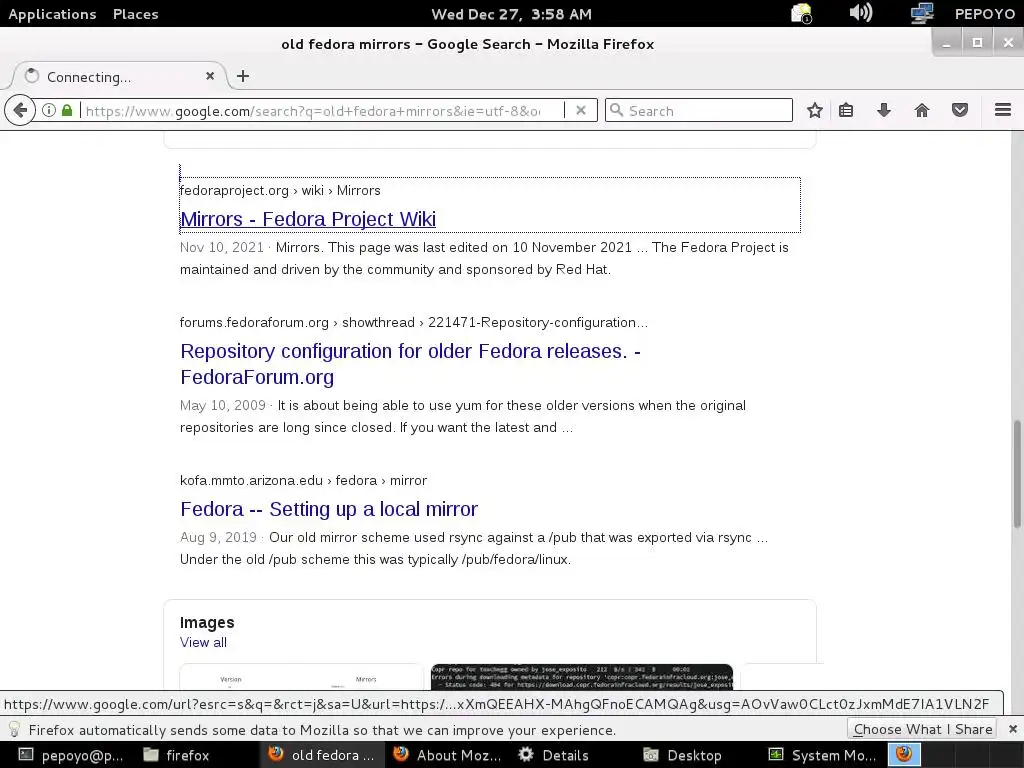
Task: Click the network computers tray icon
Action: [922, 13]
